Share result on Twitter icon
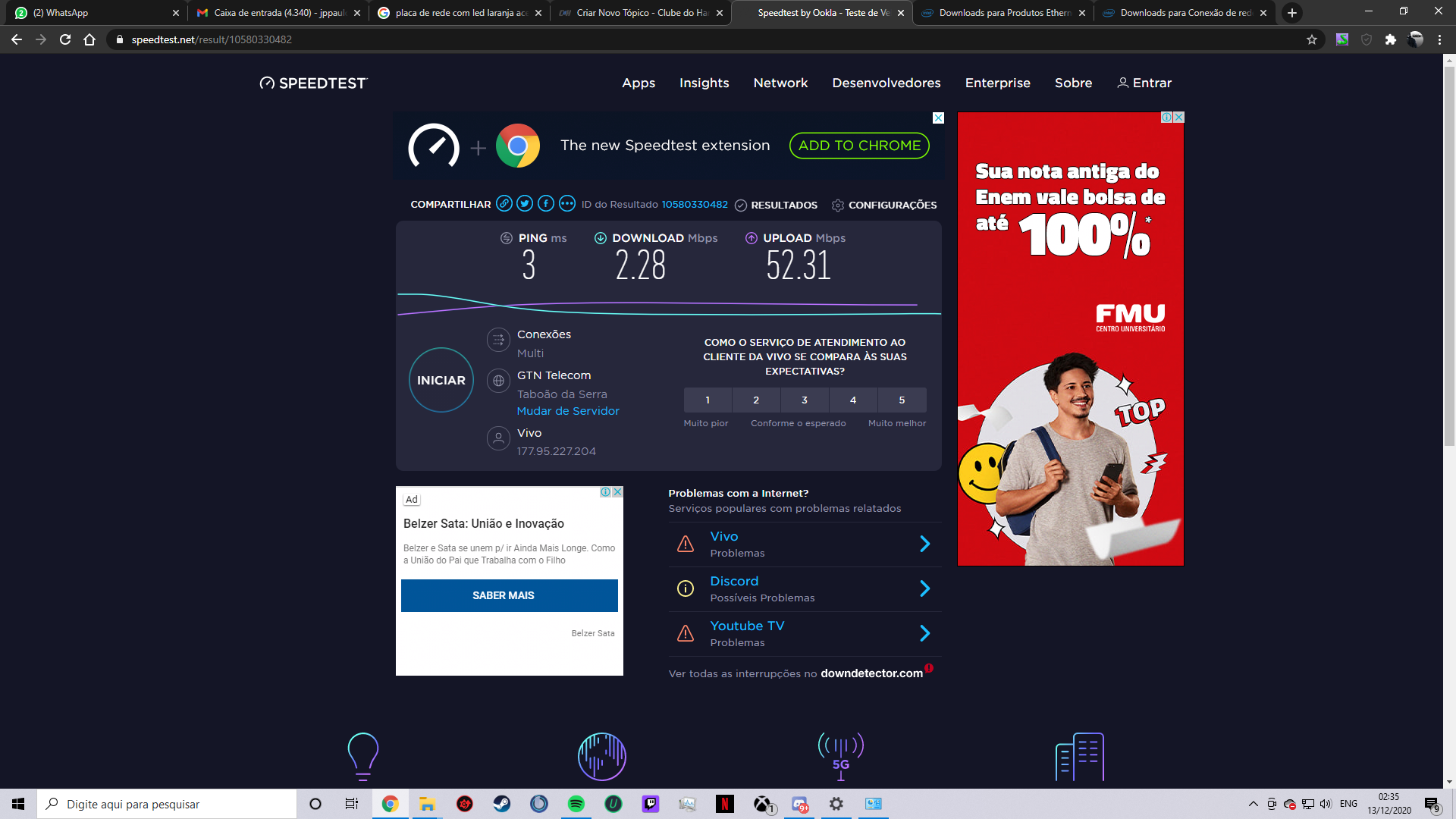The width and height of the screenshot is (1456, 819). [x=525, y=204]
